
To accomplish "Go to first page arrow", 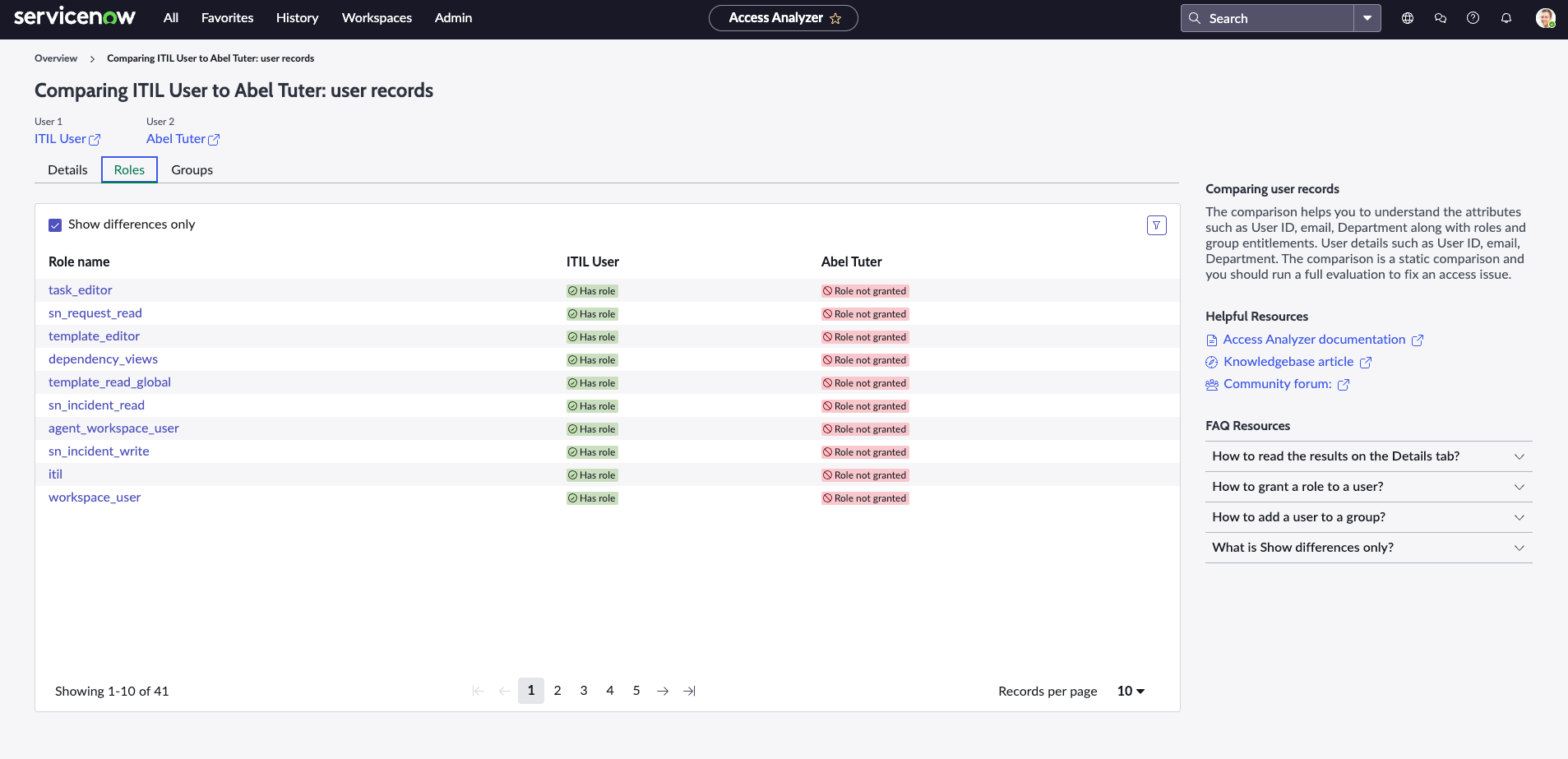I will (479, 691).
